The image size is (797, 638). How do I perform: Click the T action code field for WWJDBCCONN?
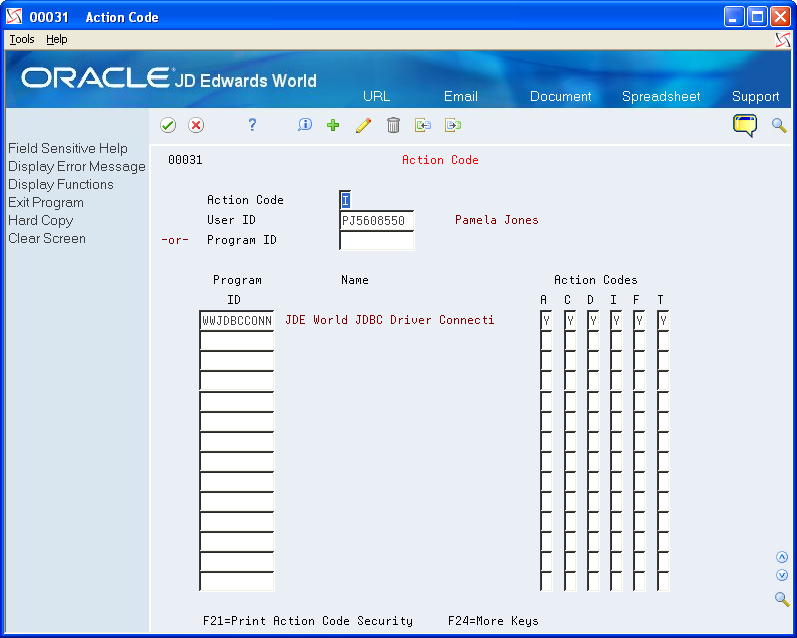click(x=663, y=320)
